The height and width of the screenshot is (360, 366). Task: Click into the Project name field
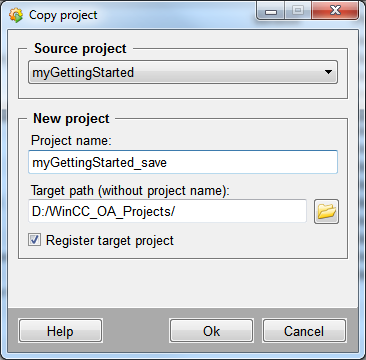coord(183,162)
